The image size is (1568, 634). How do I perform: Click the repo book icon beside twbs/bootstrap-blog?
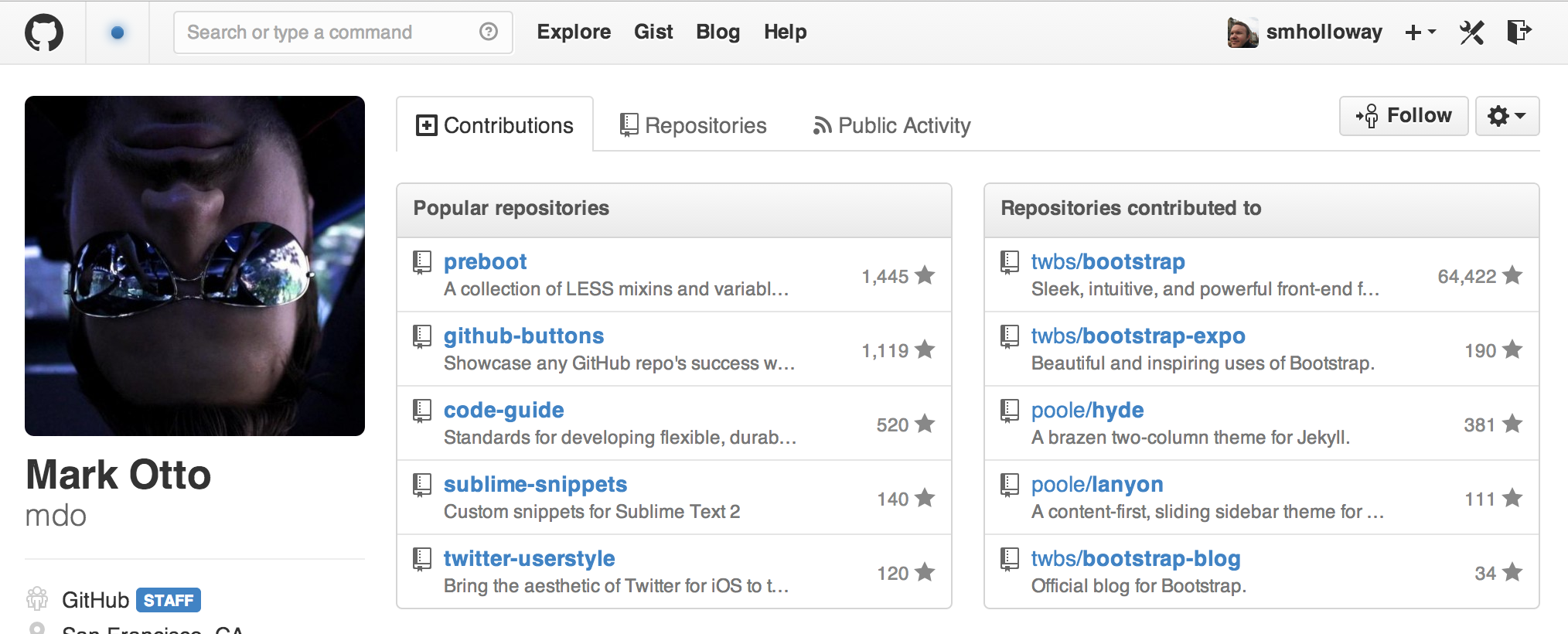(x=1010, y=559)
